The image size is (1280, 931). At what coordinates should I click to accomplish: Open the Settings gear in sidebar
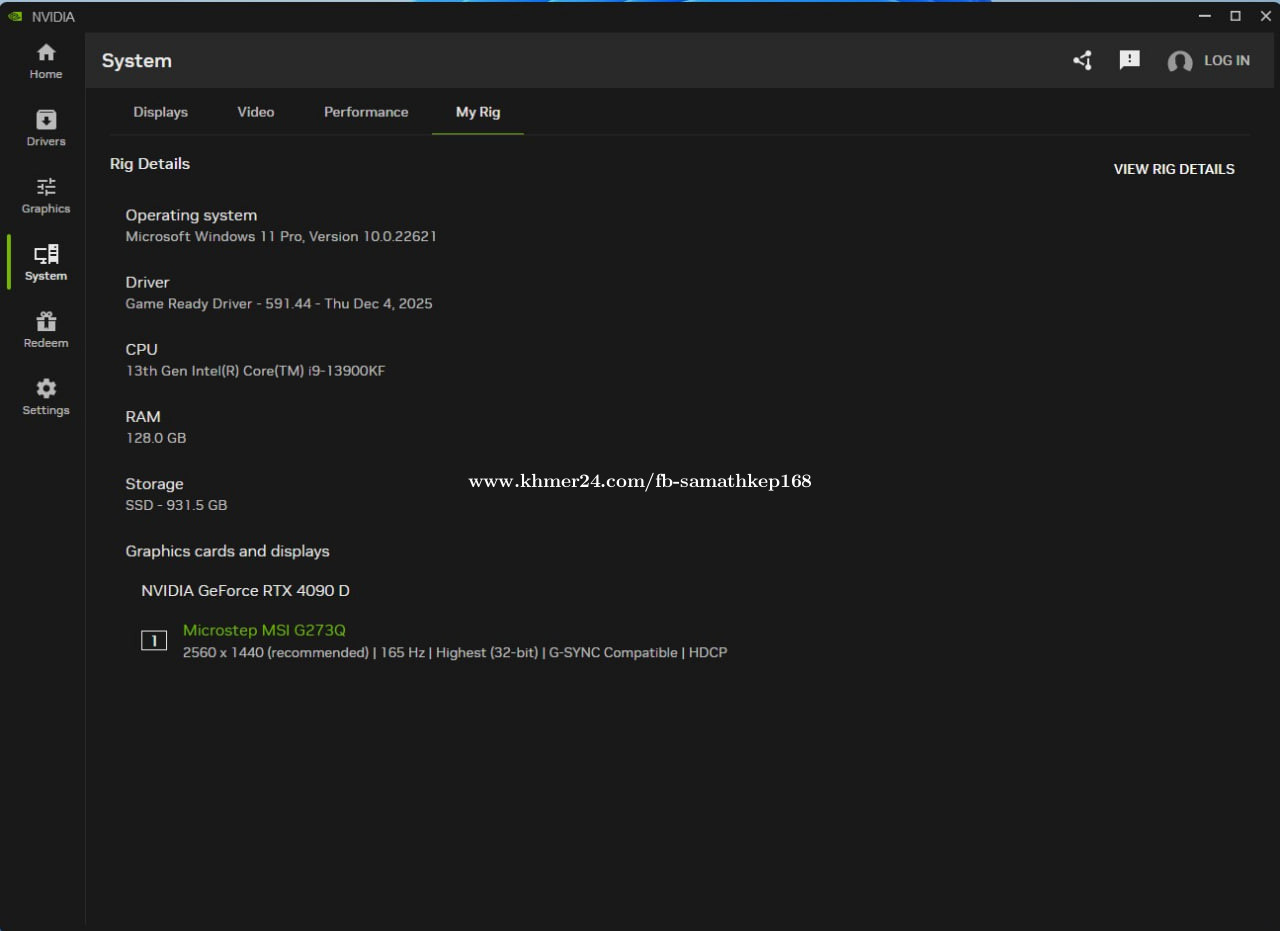pyautogui.click(x=46, y=396)
